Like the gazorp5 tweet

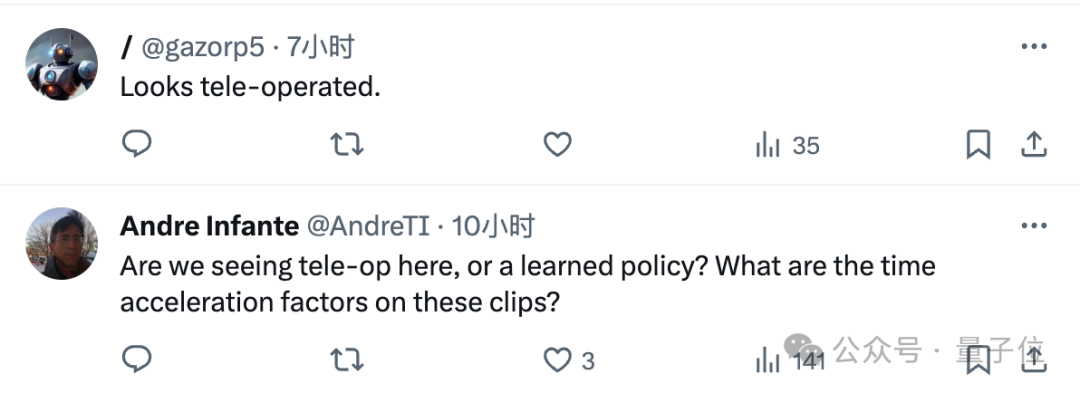(557, 145)
